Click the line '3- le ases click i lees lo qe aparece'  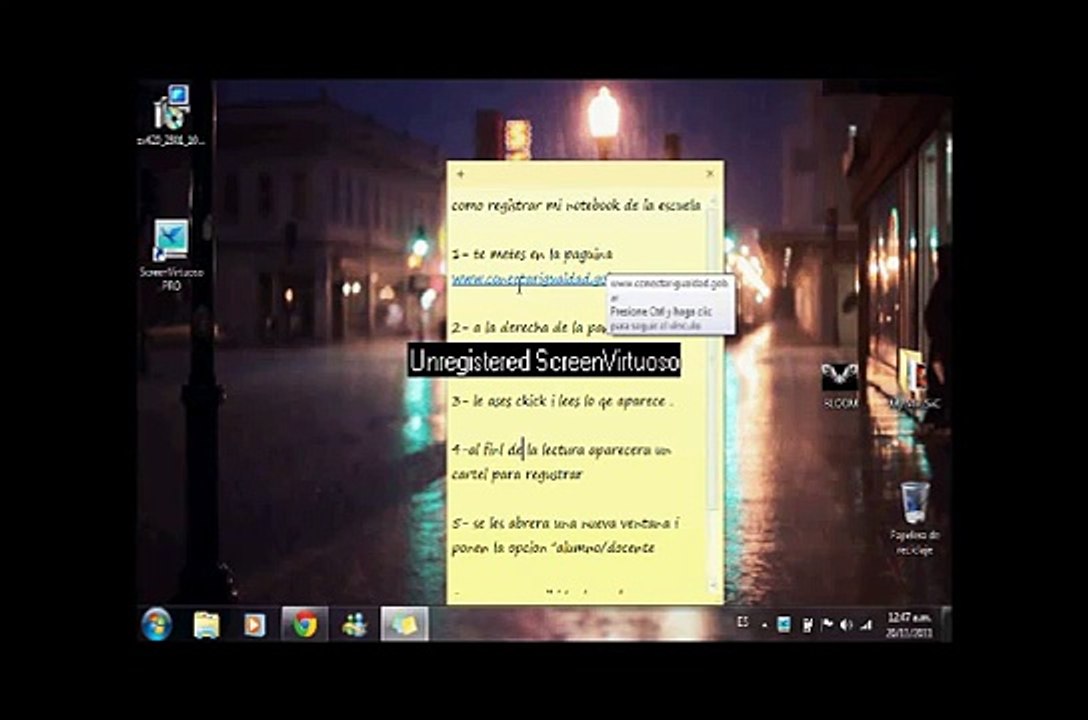(x=562, y=401)
